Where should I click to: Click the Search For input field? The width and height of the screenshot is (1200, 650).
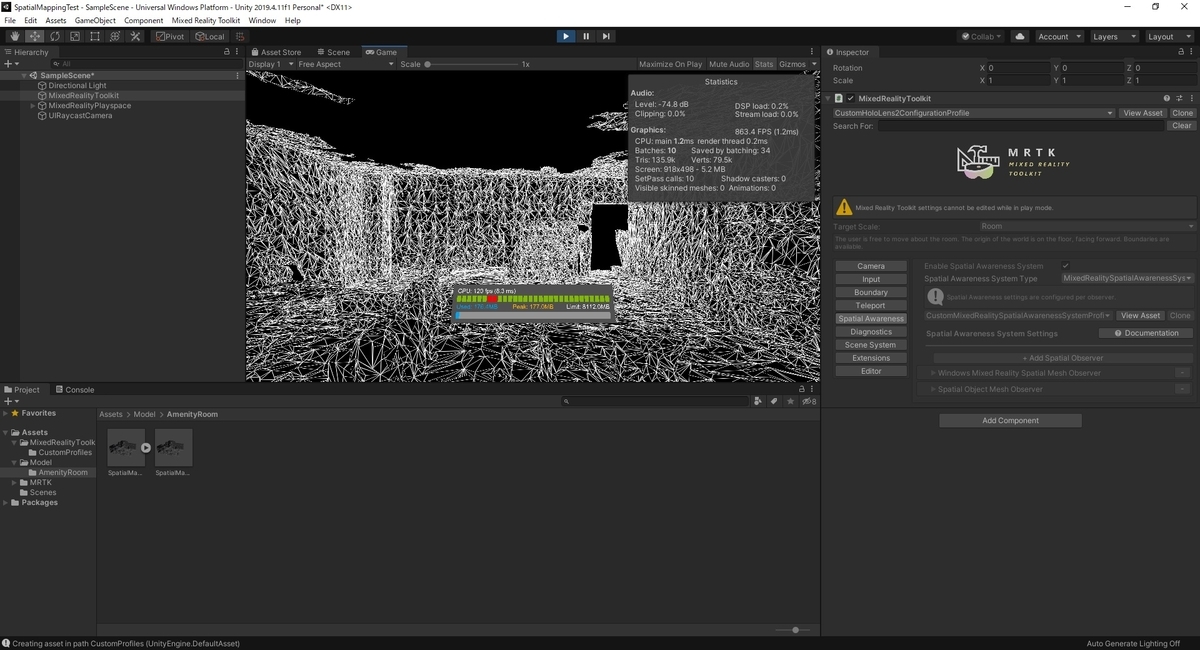pyautogui.click(x=1022, y=126)
